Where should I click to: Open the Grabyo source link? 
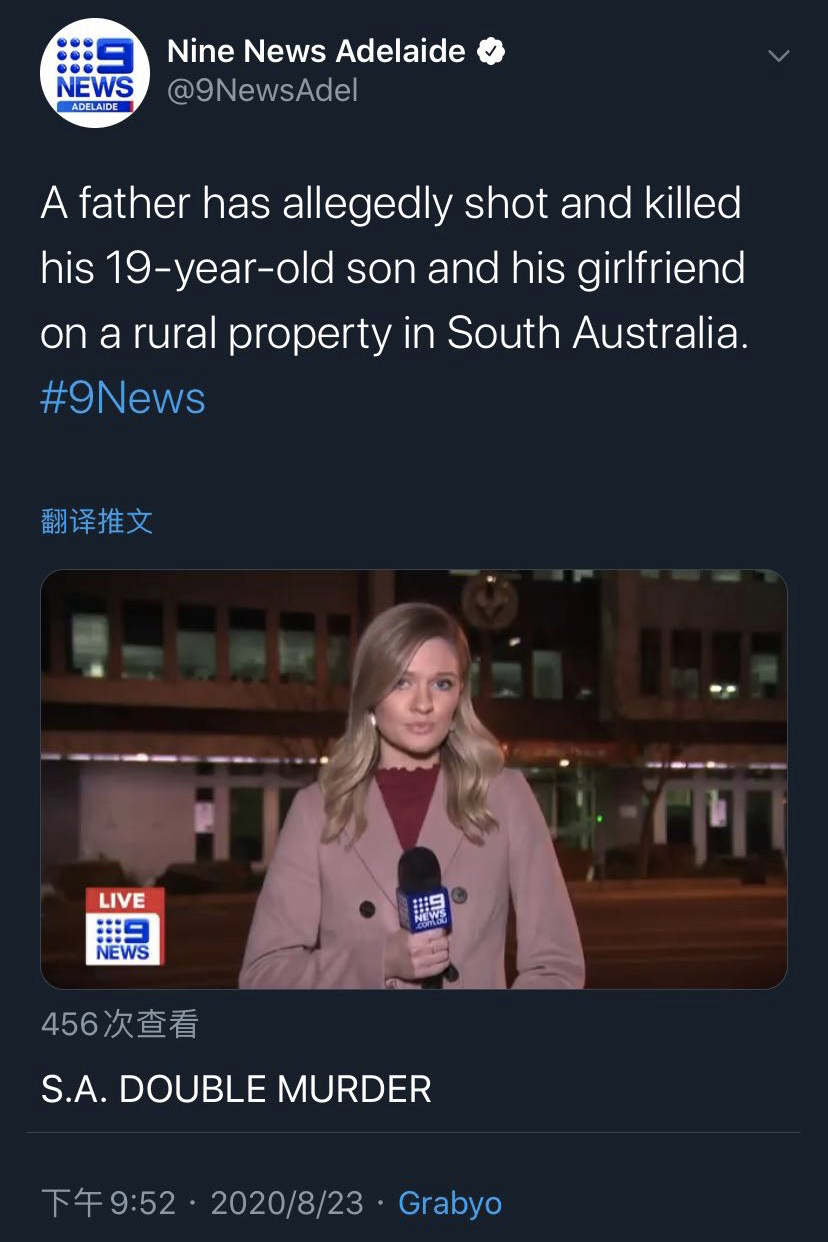click(x=450, y=1202)
